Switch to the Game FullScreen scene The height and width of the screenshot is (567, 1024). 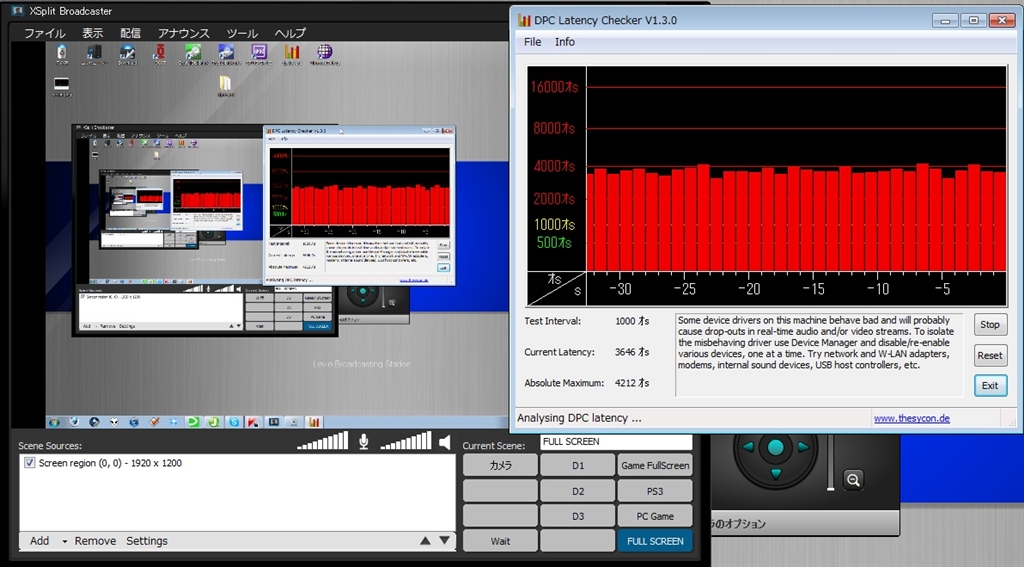pyautogui.click(x=655, y=466)
